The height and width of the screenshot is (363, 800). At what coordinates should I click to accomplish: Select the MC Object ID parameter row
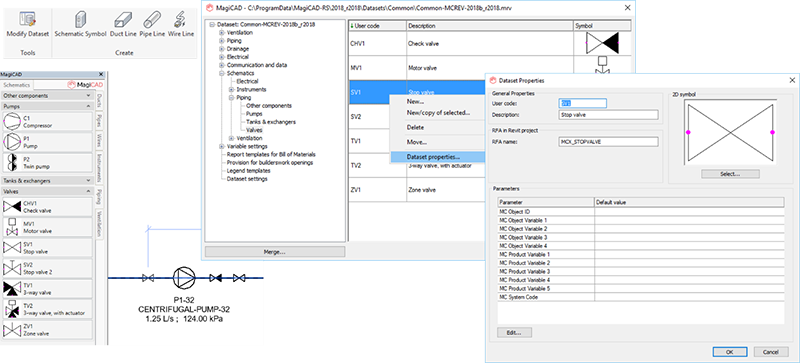[x=640, y=211]
